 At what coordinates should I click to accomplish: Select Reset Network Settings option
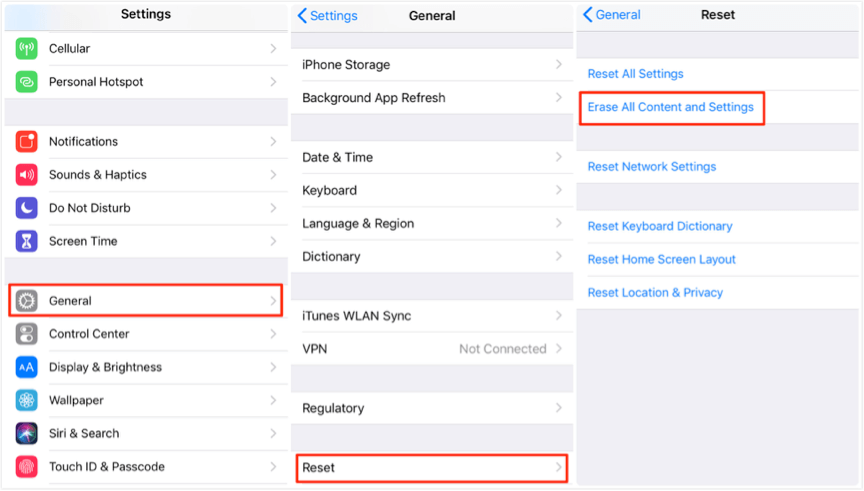[x=652, y=167]
